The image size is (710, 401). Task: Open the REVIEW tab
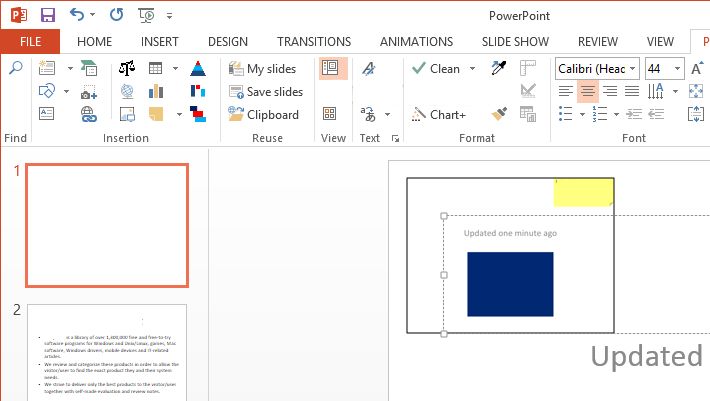598,42
